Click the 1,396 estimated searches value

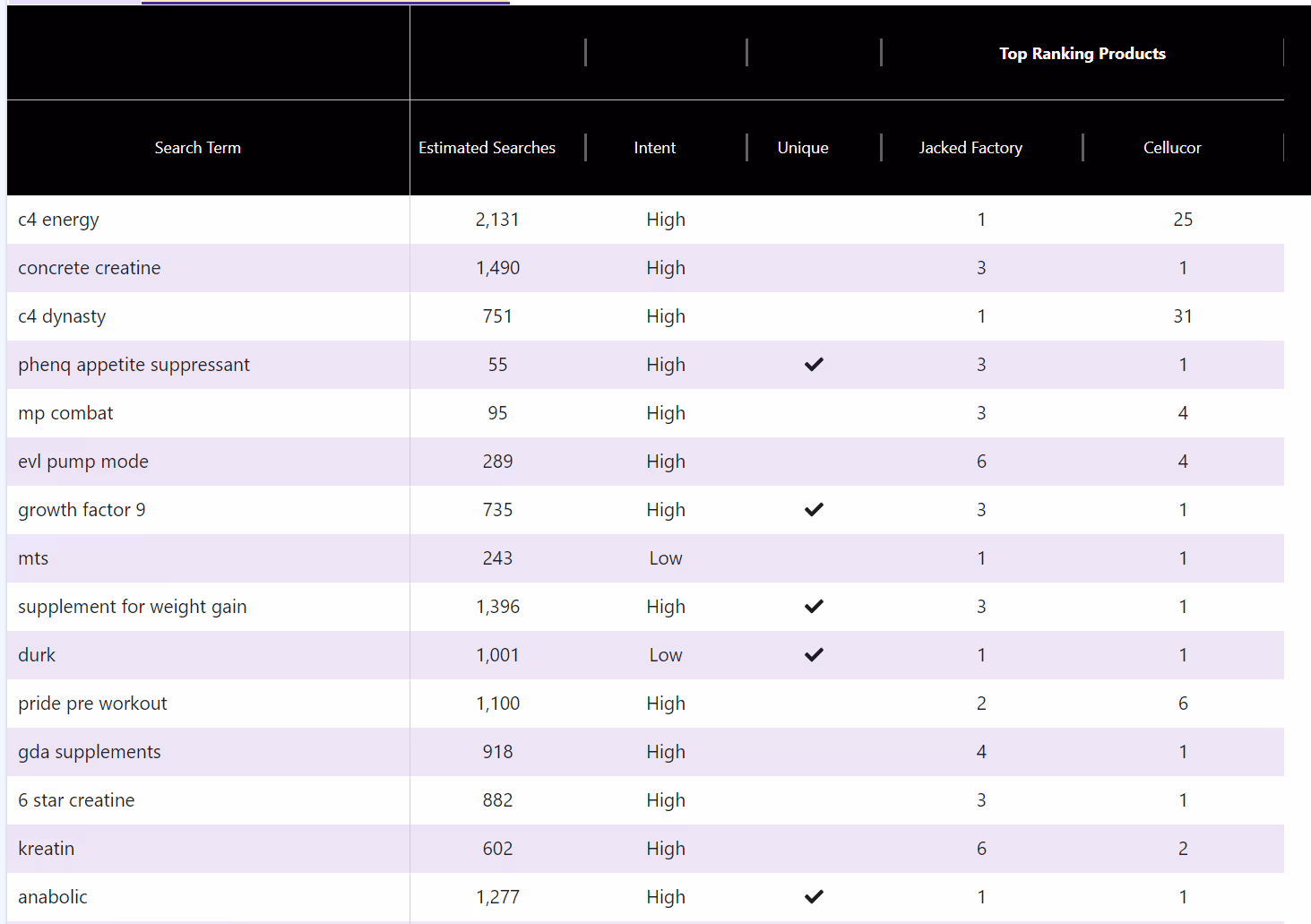[497, 607]
